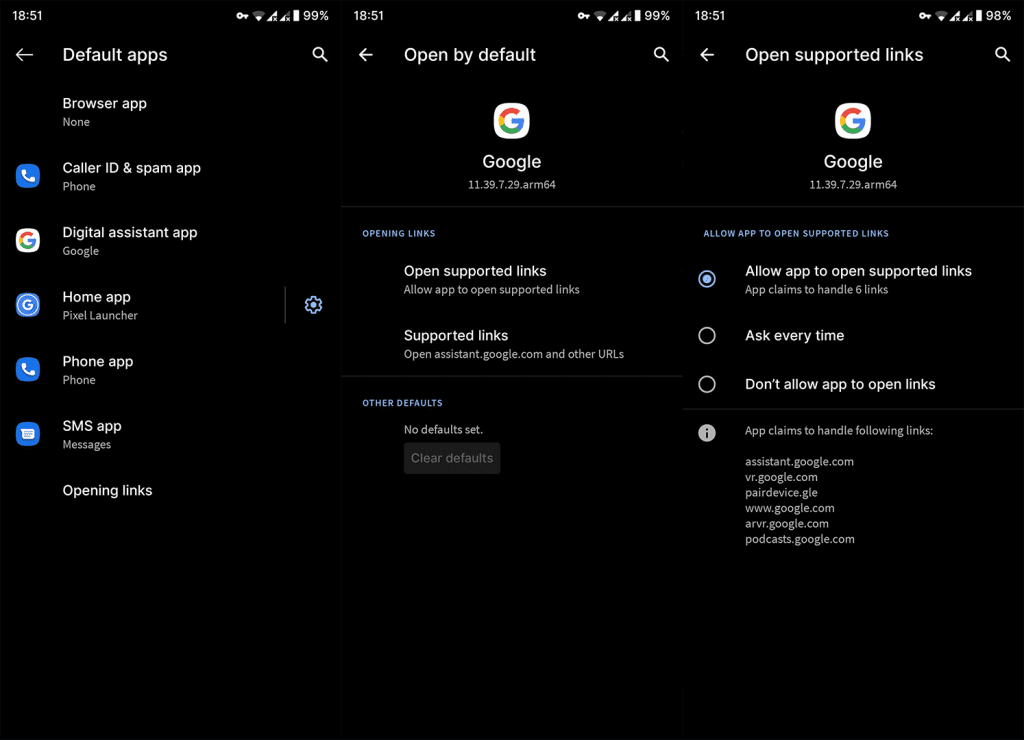This screenshot has width=1024, height=740.
Task: Tap SMS app Messages icon
Action: tap(28, 434)
